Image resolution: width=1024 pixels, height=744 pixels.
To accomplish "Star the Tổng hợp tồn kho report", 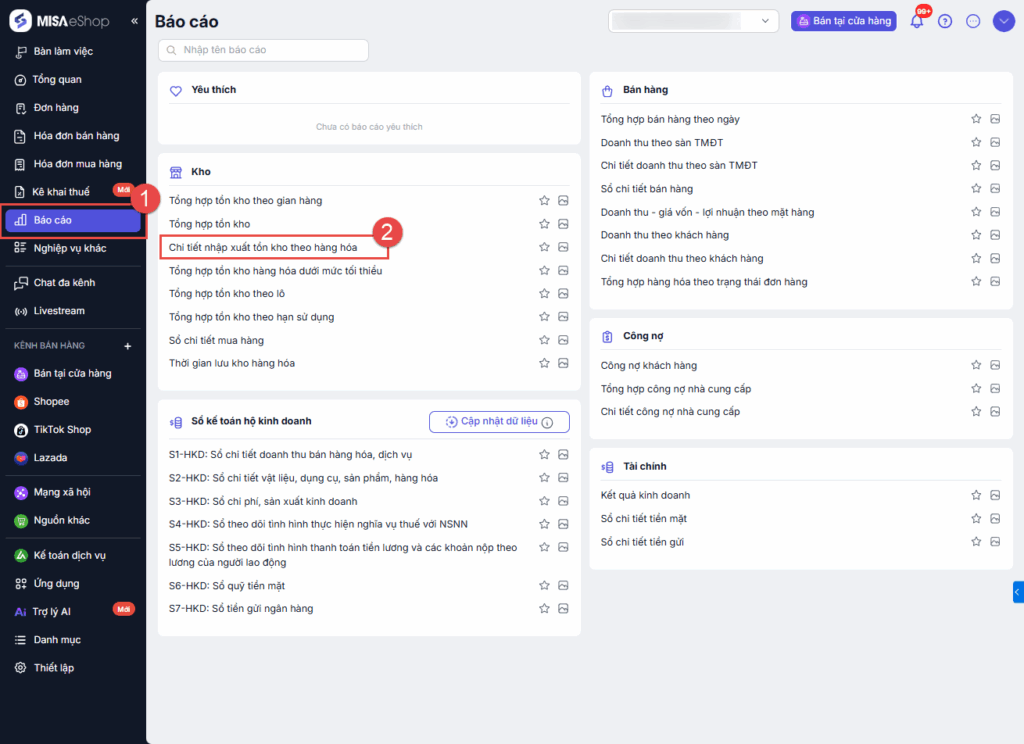I will pyautogui.click(x=544, y=224).
